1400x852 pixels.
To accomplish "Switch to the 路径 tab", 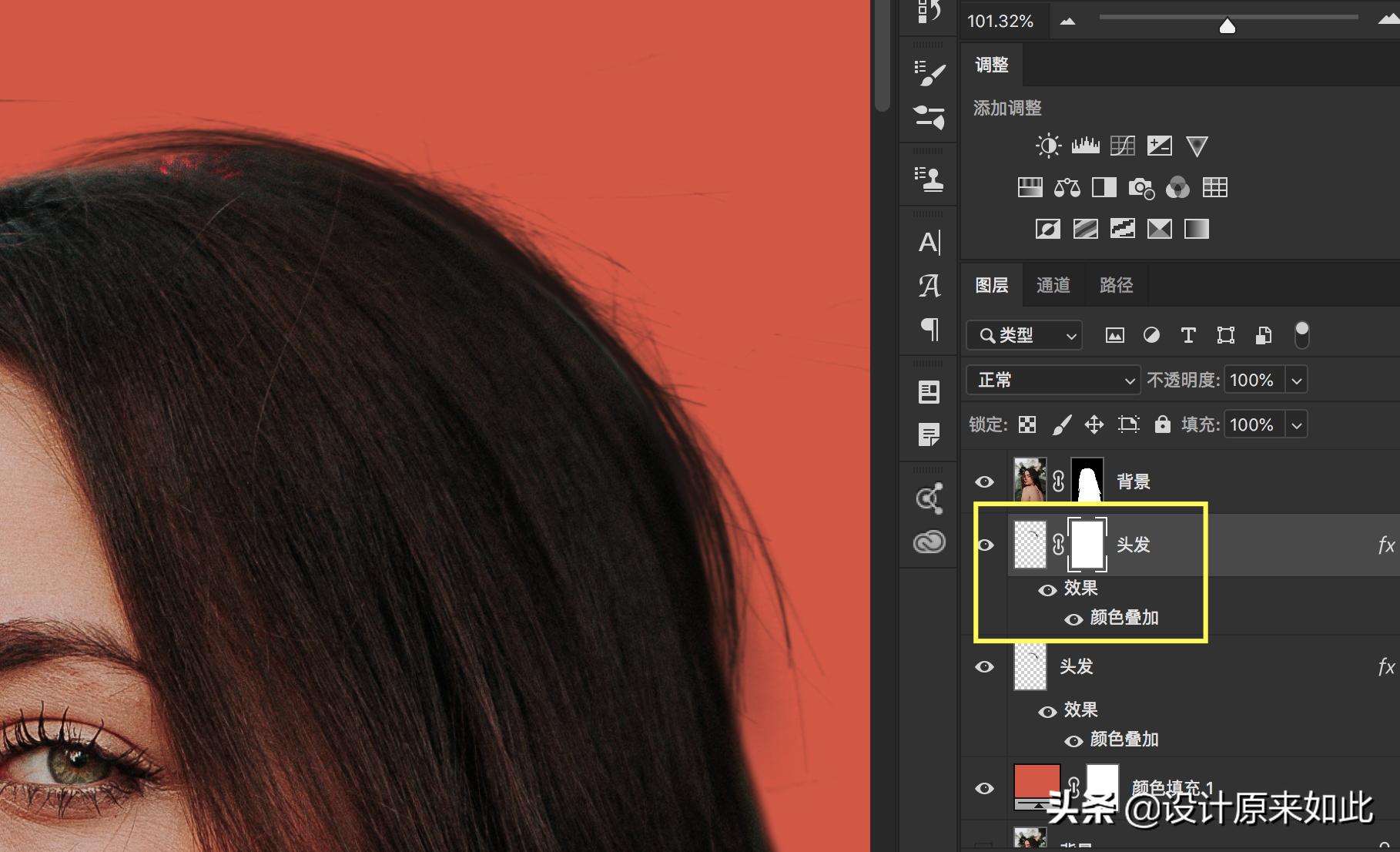I will [1116, 285].
